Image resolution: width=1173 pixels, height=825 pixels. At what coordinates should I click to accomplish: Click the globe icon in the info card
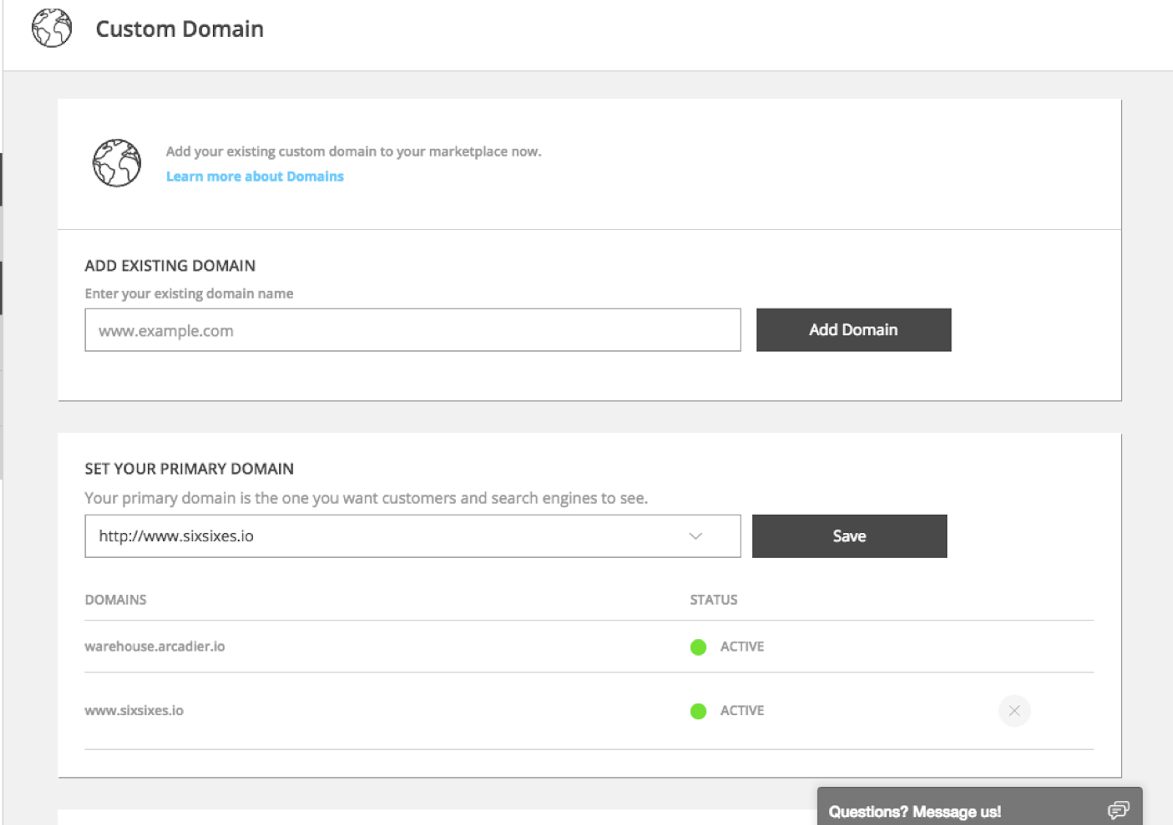tap(117, 162)
